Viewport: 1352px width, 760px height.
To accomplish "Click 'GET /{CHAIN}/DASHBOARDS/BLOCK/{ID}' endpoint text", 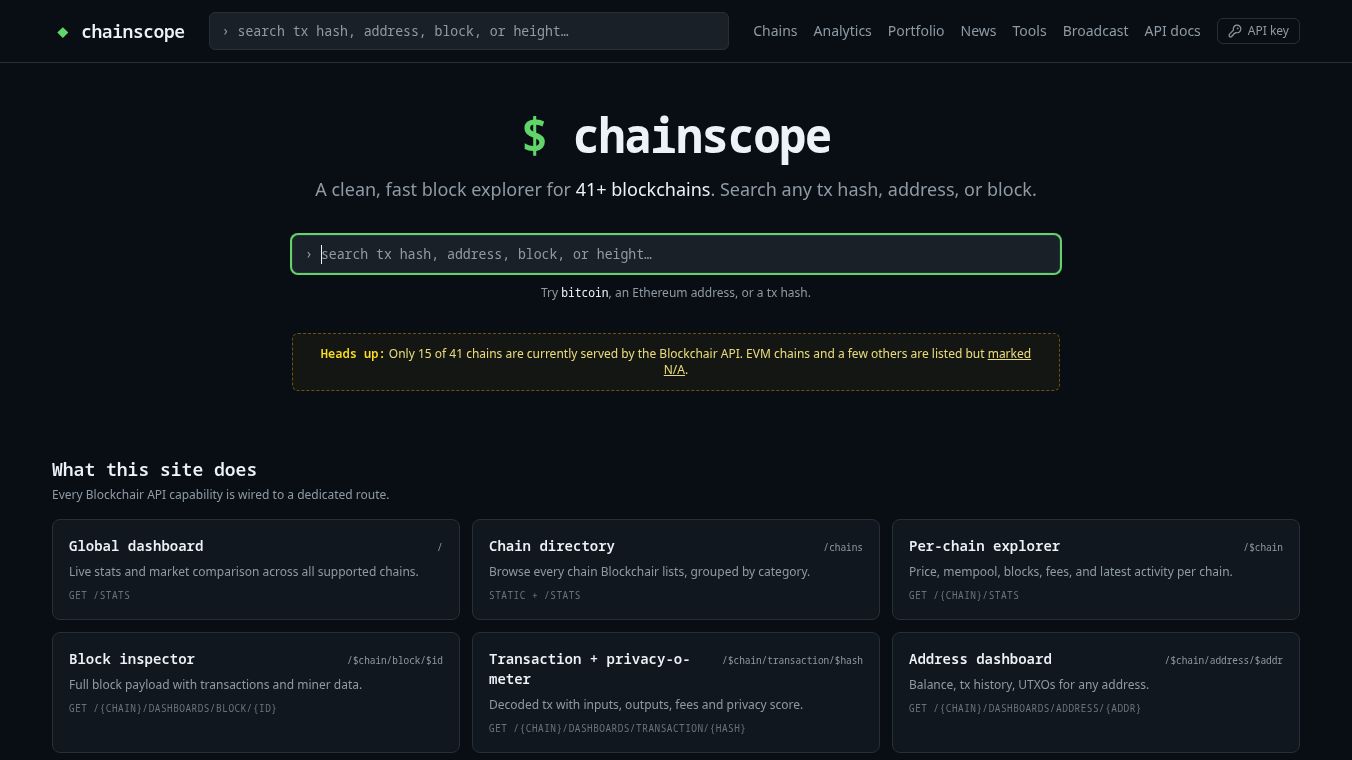I will (x=173, y=708).
